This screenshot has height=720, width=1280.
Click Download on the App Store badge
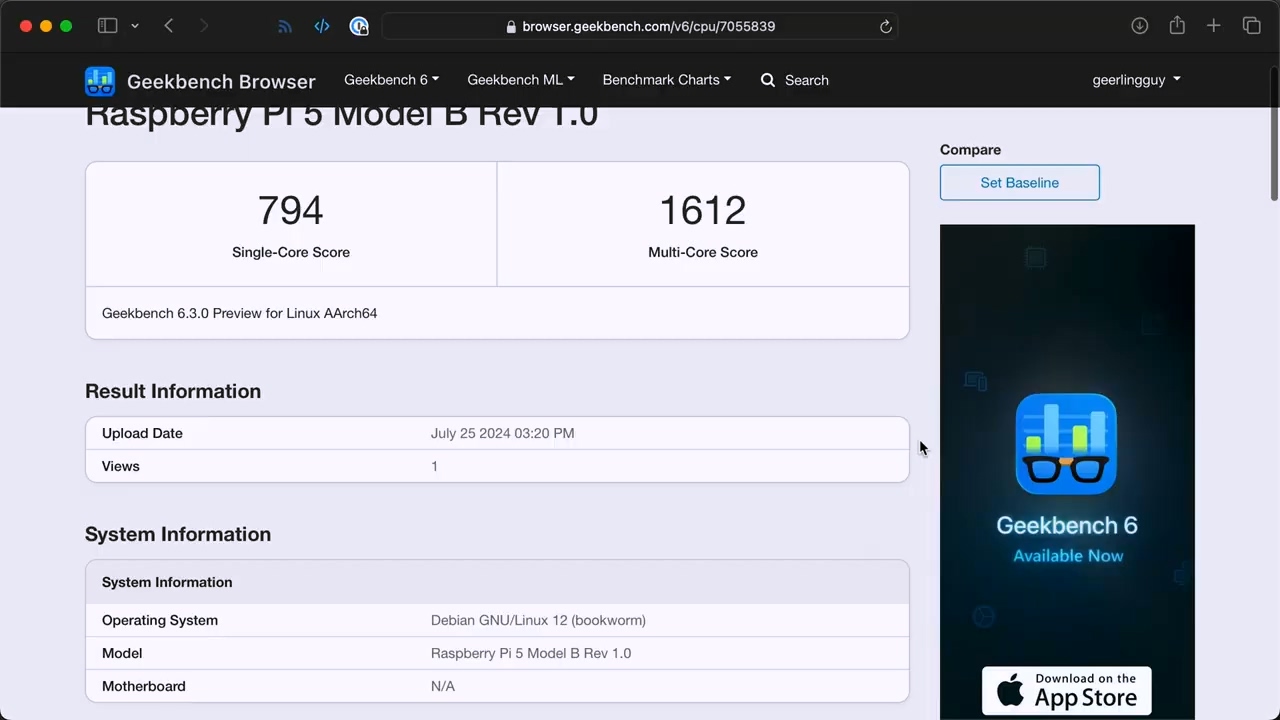tap(1066, 691)
